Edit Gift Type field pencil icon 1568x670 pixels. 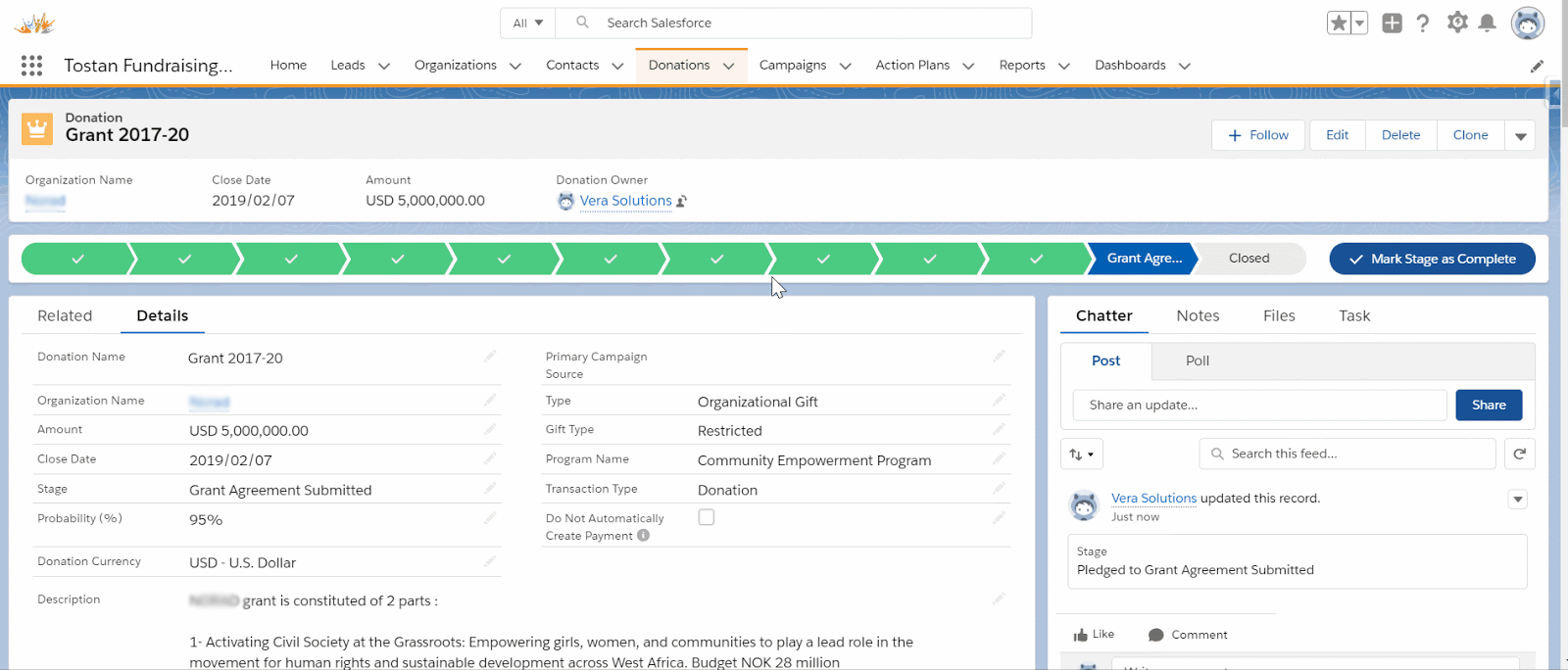click(x=999, y=429)
